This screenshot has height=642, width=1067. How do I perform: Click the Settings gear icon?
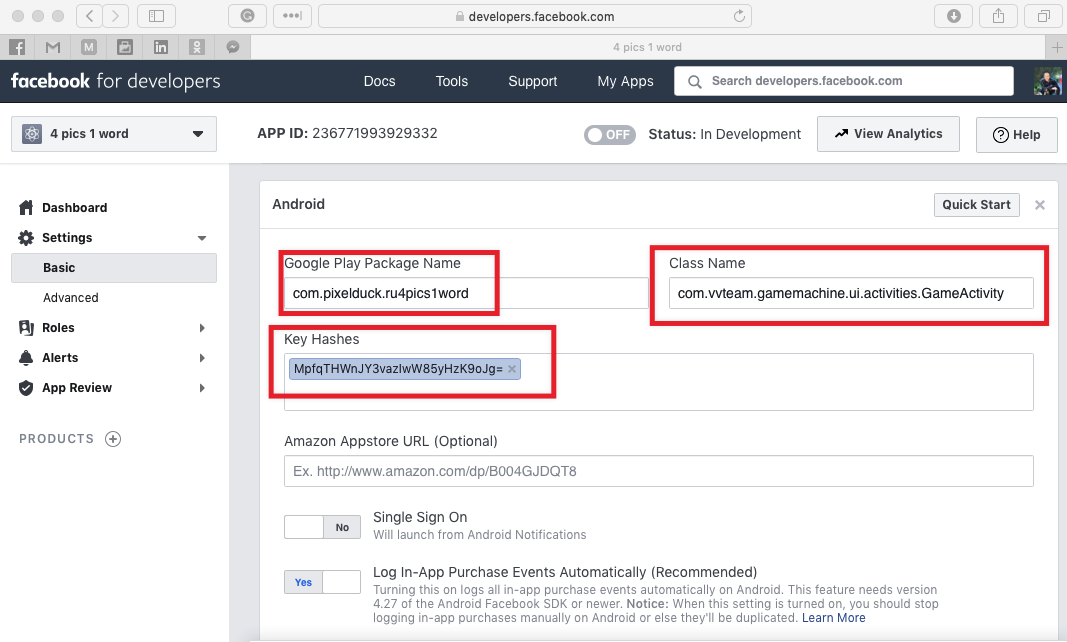26,238
